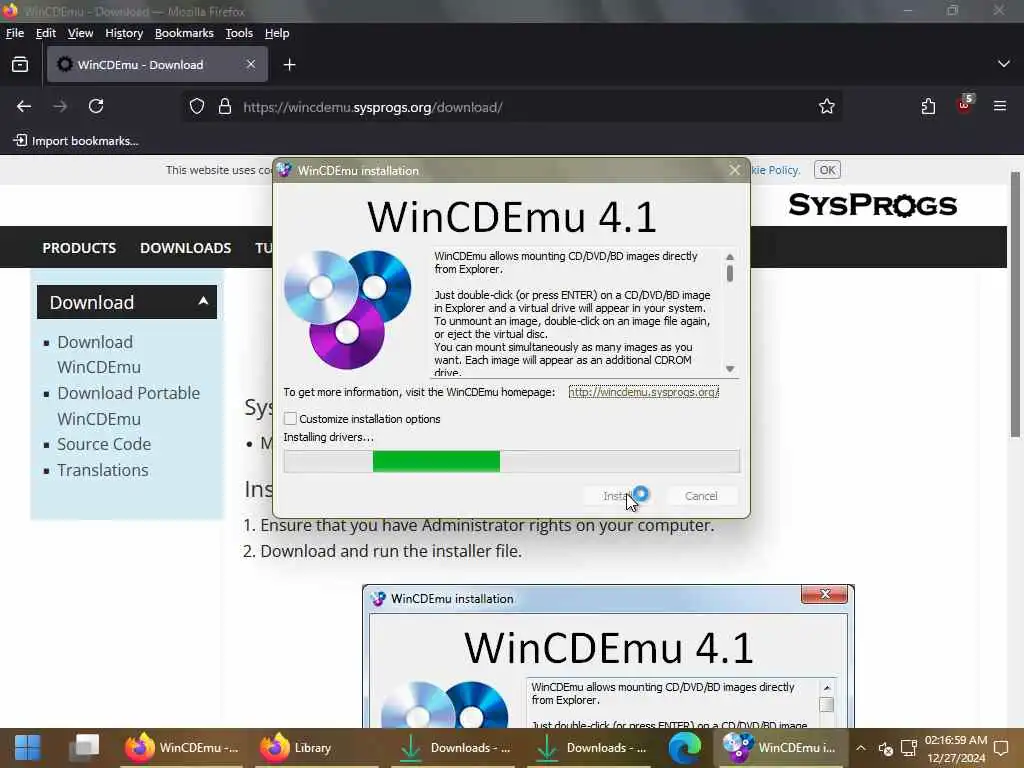Open the notification center icon
This screenshot has width=1024, height=768.
point(1001,748)
